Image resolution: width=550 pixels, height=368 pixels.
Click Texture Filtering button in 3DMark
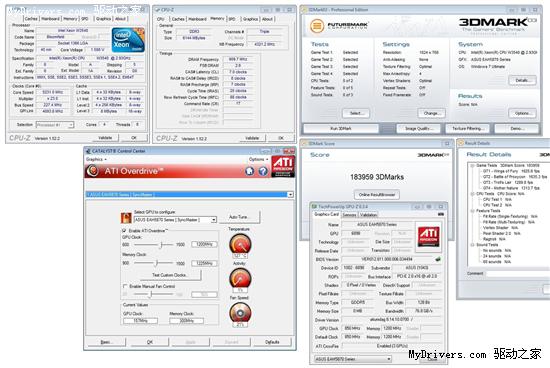(468, 129)
